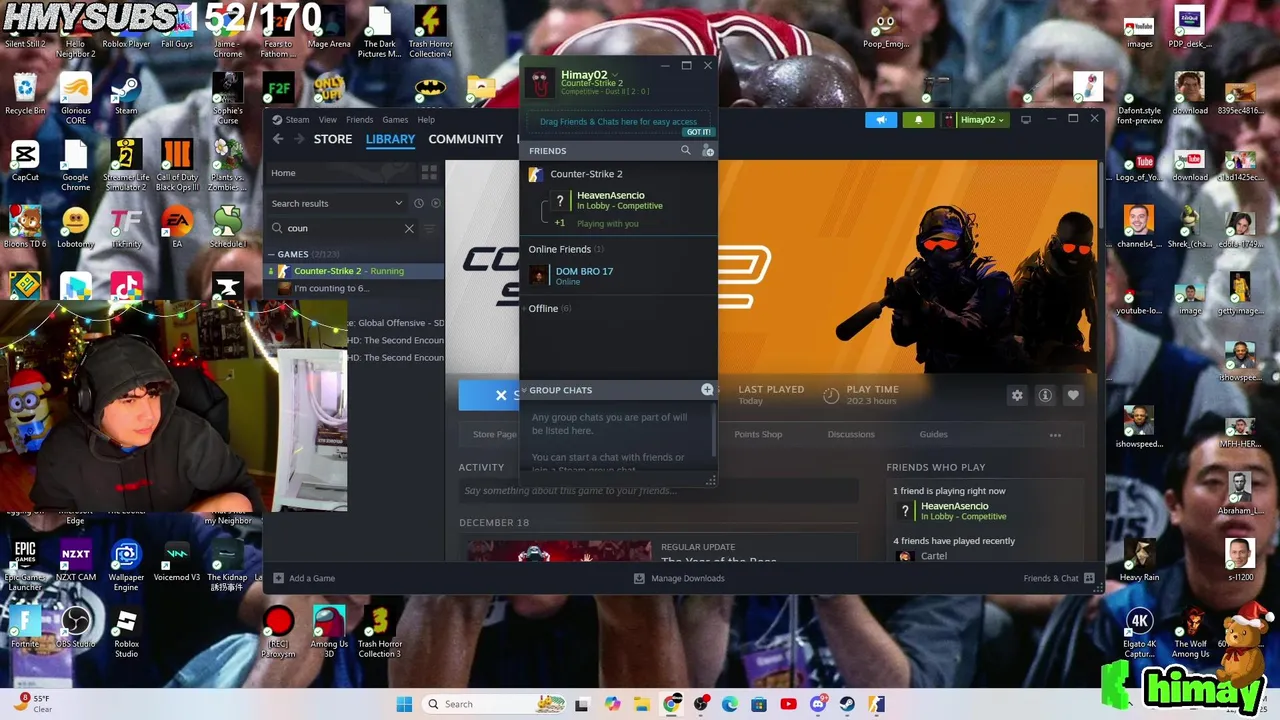Open the Help menu in Steam
Image resolution: width=1280 pixels, height=720 pixels.
[426, 120]
